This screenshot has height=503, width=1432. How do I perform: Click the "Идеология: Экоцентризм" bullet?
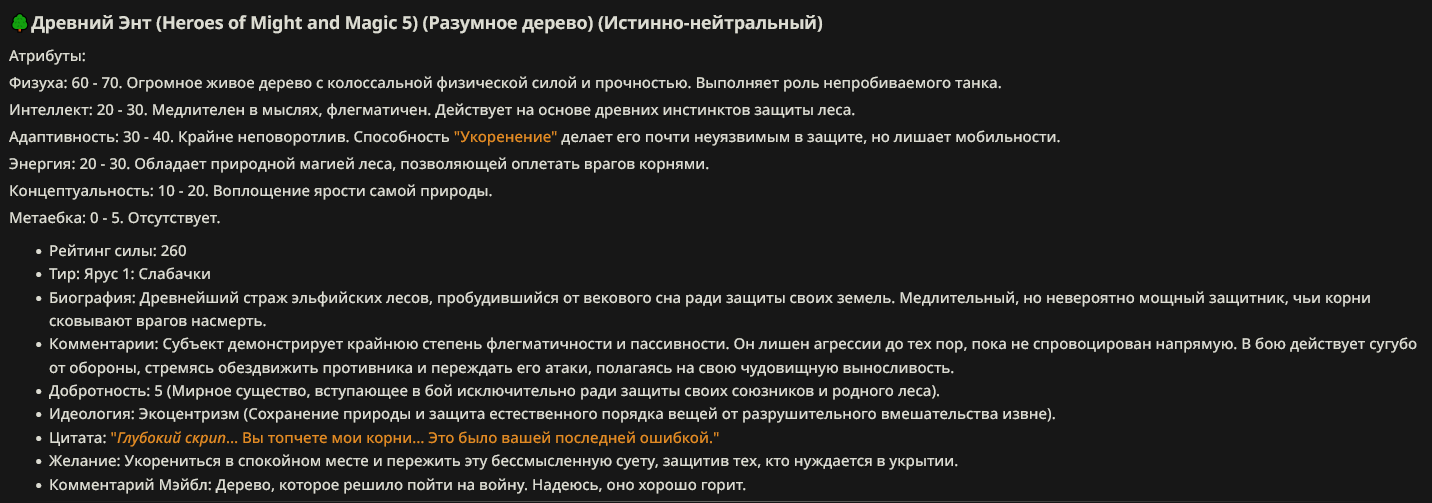553,414
